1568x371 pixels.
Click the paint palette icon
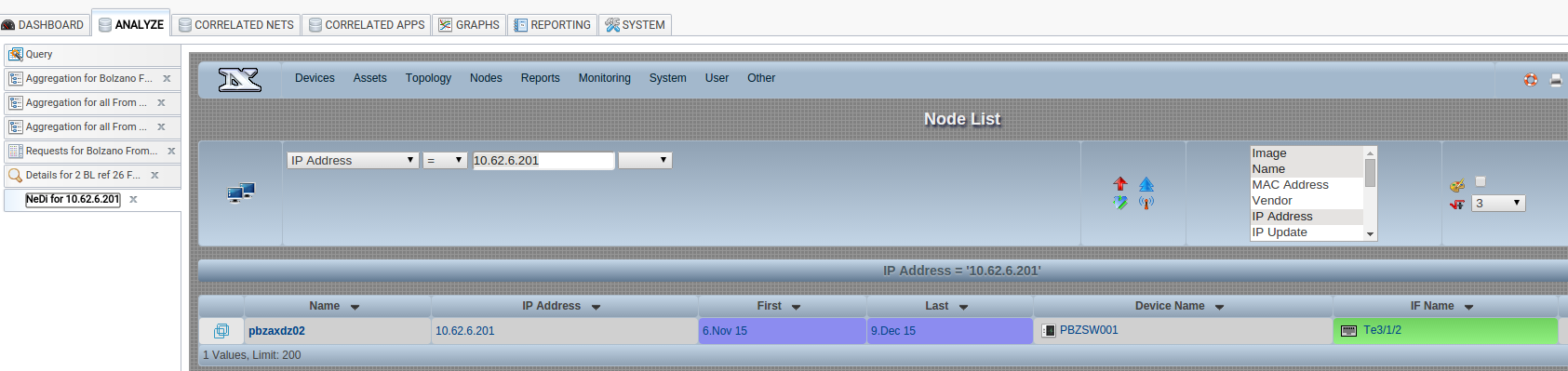(x=1457, y=185)
